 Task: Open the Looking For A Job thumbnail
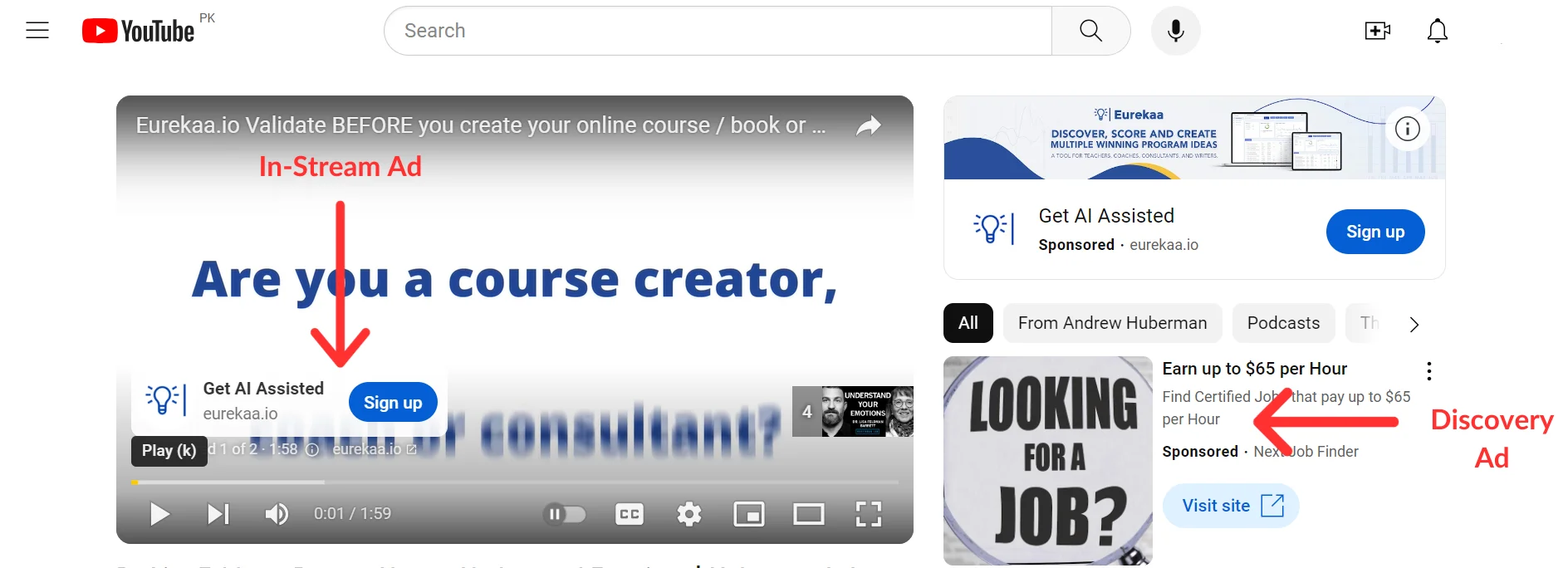tap(1048, 461)
